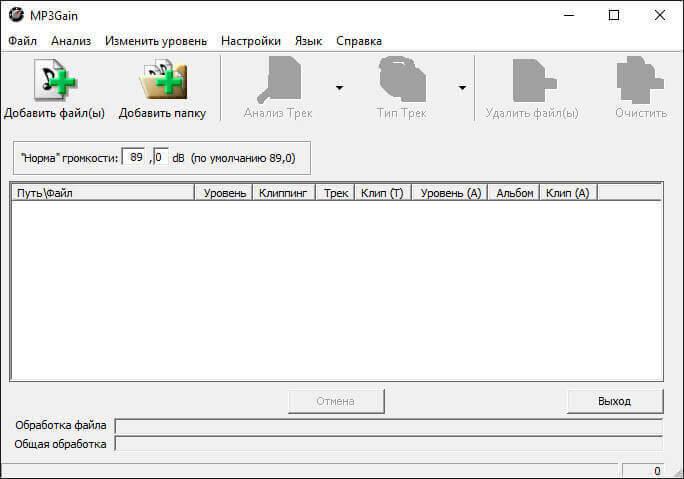Click the target volume field showing 89

point(133,157)
